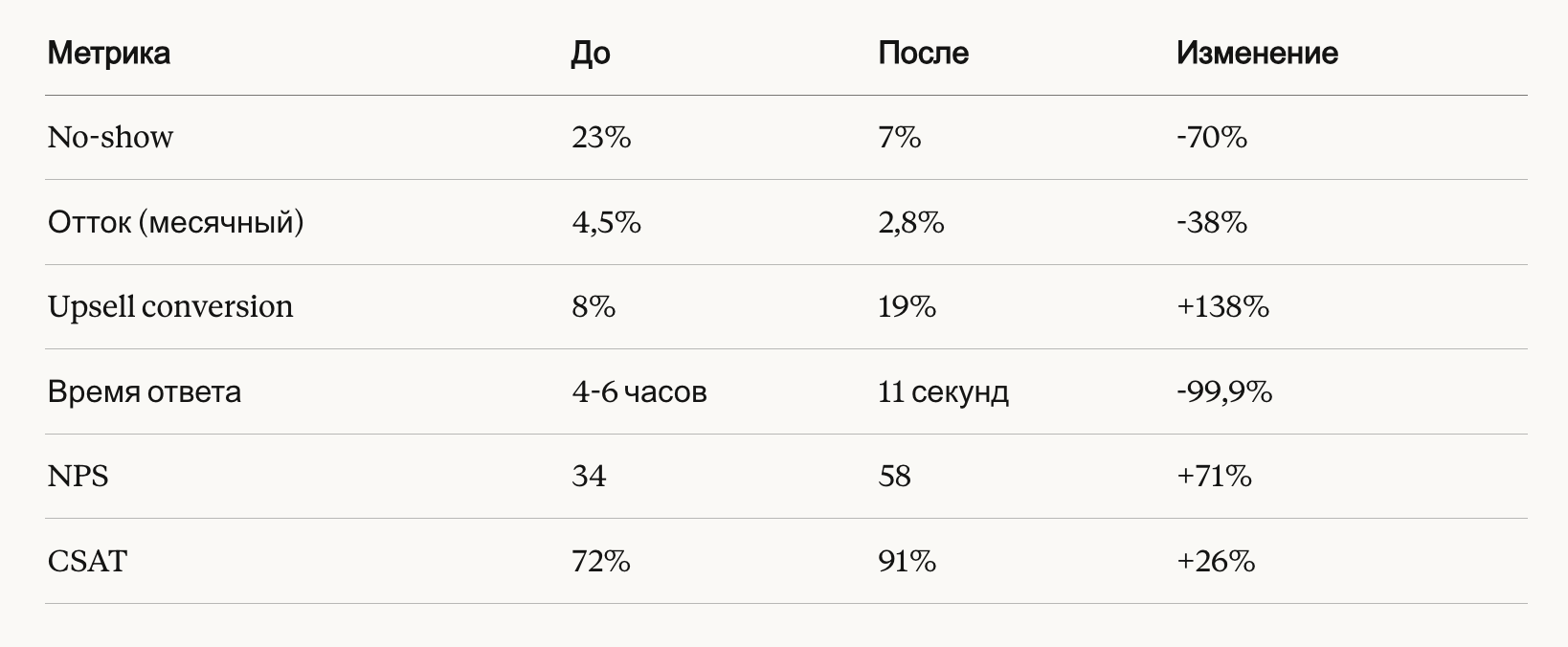Click the +138% upsell change cell
Viewport: 1568px width, 647px height.
pos(1222,307)
